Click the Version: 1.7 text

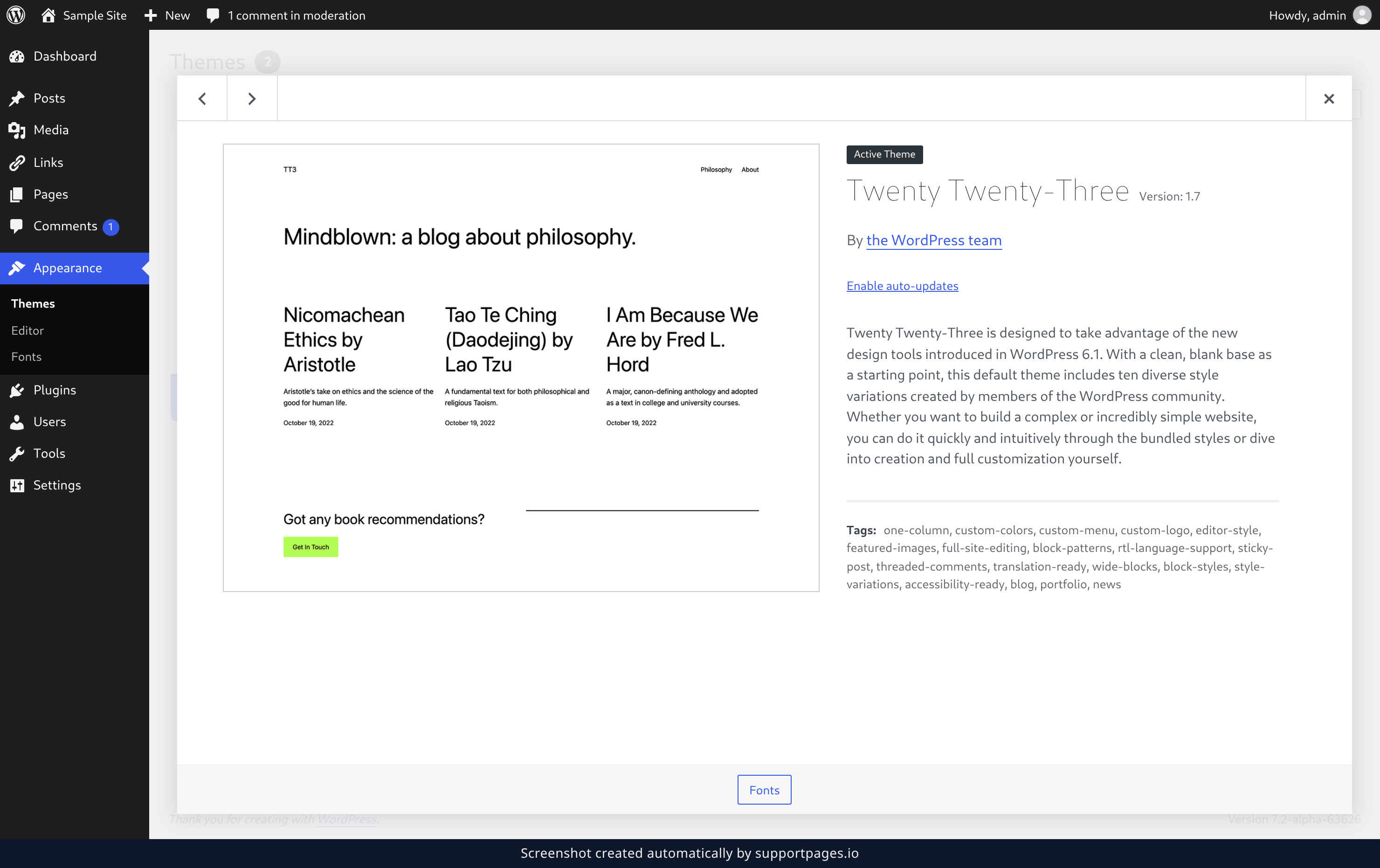click(x=1169, y=197)
